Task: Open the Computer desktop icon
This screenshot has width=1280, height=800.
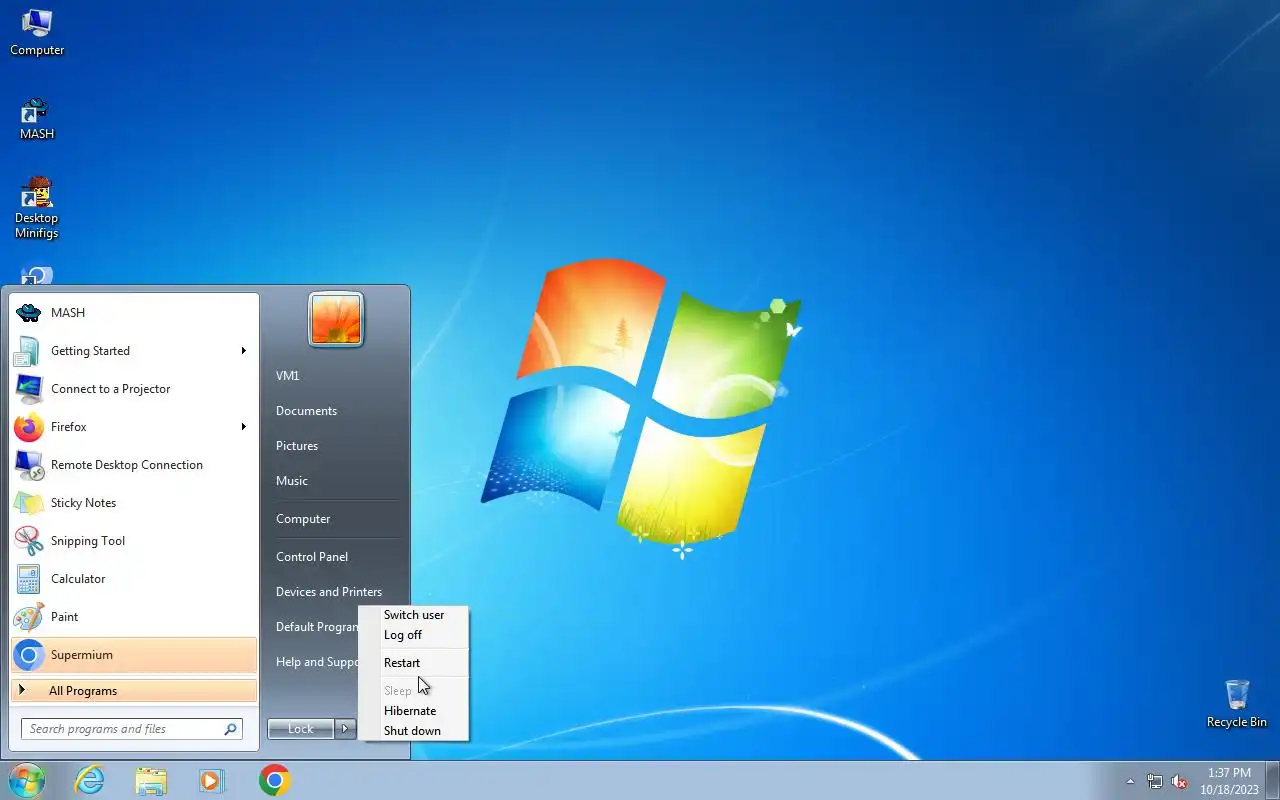Action: click(x=37, y=32)
